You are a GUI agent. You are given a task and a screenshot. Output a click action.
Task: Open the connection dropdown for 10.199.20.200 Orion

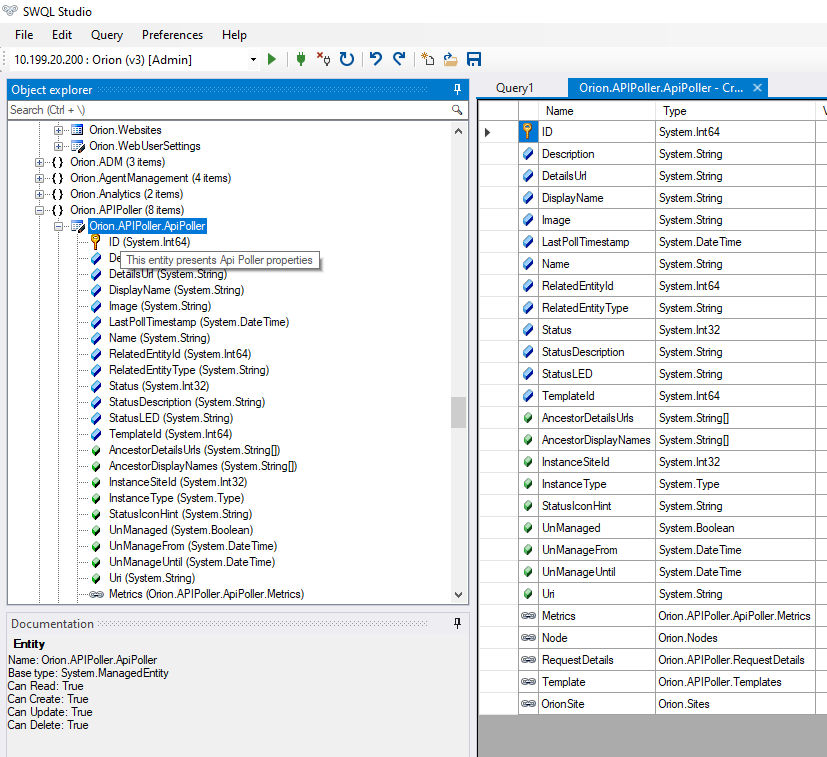[x=253, y=60]
